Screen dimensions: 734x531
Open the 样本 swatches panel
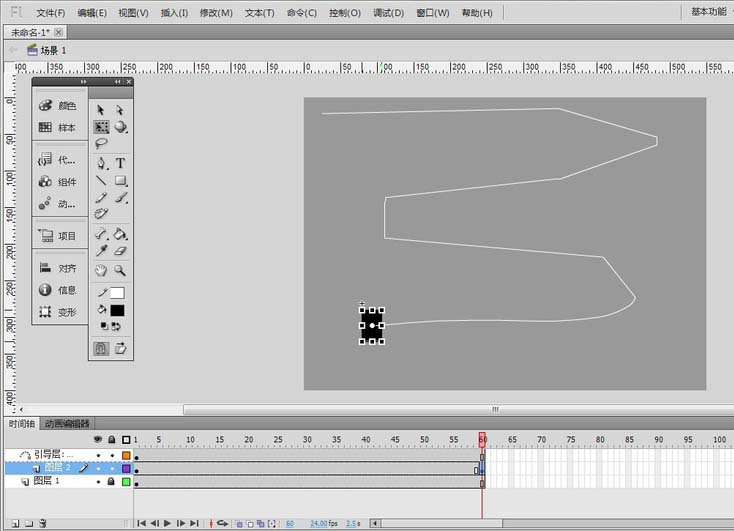[58, 127]
